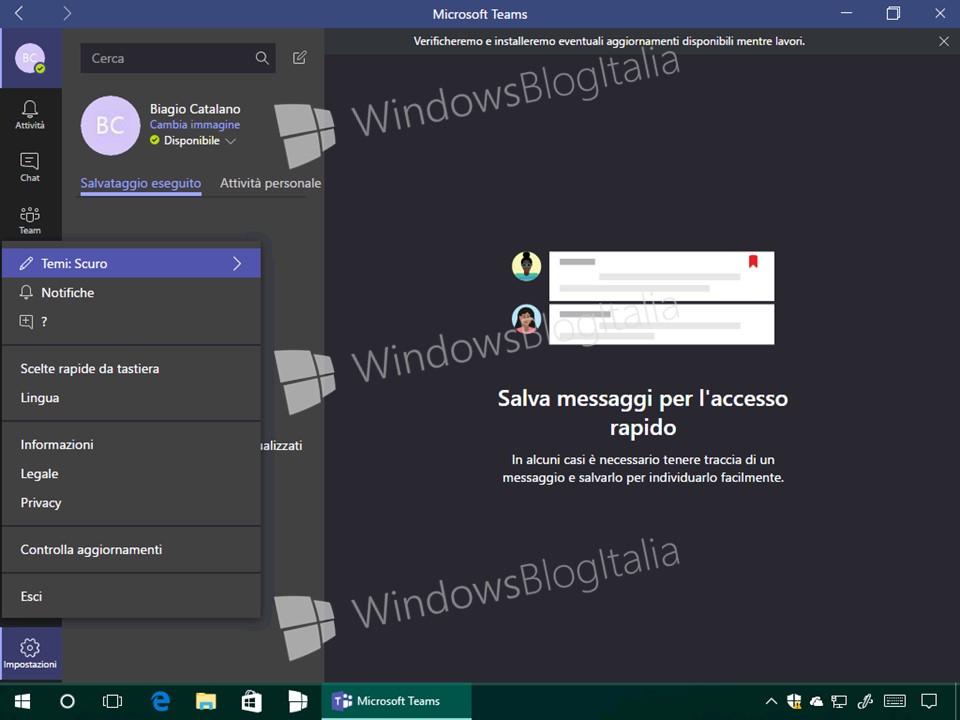The image size is (960, 720).
Task: Open Cortana from the taskbar
Action: [x=67, y=702]
